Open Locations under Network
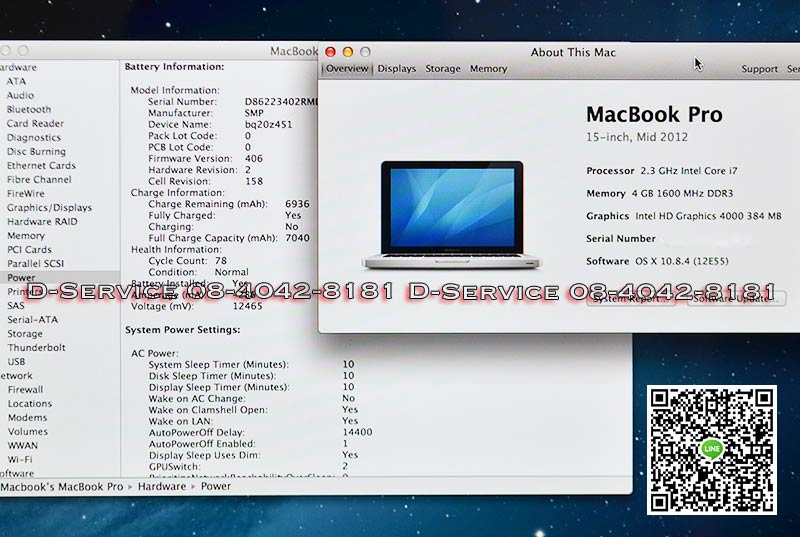Screen dimensions: 800x537 [30, 403]
